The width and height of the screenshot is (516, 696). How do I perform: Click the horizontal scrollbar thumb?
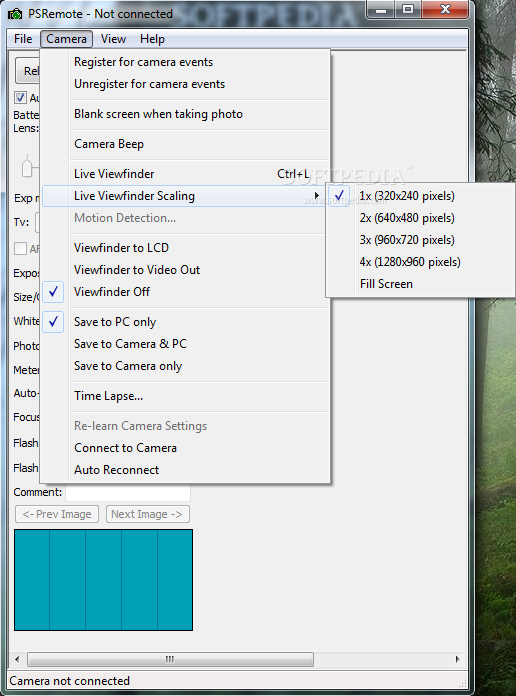pos(171,660)
